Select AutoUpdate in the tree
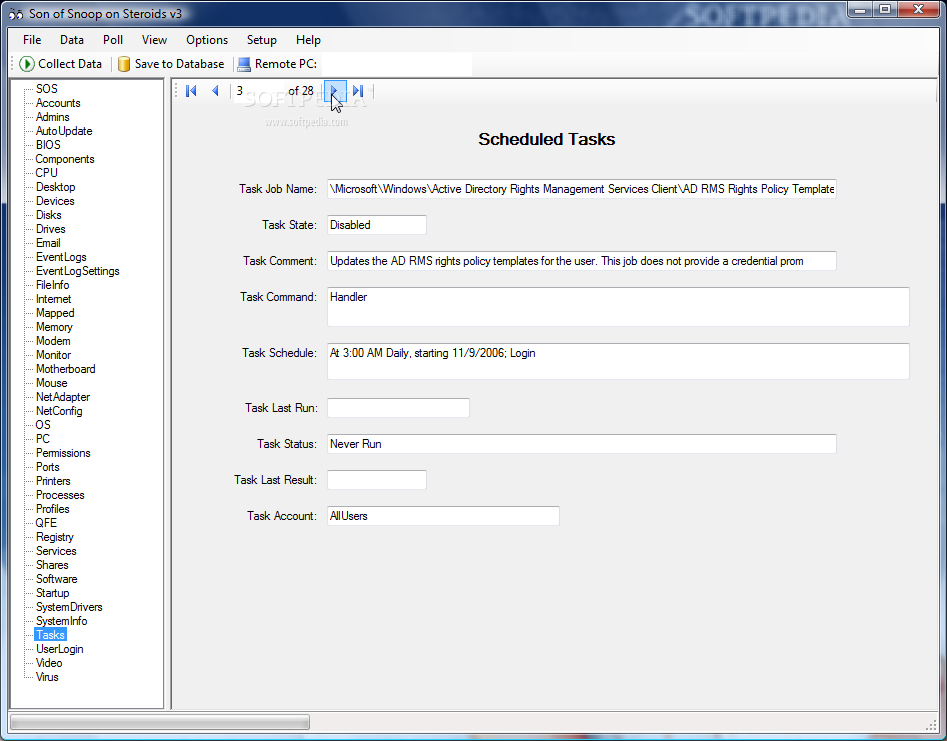Screen dimensions: 947x741 64,131
